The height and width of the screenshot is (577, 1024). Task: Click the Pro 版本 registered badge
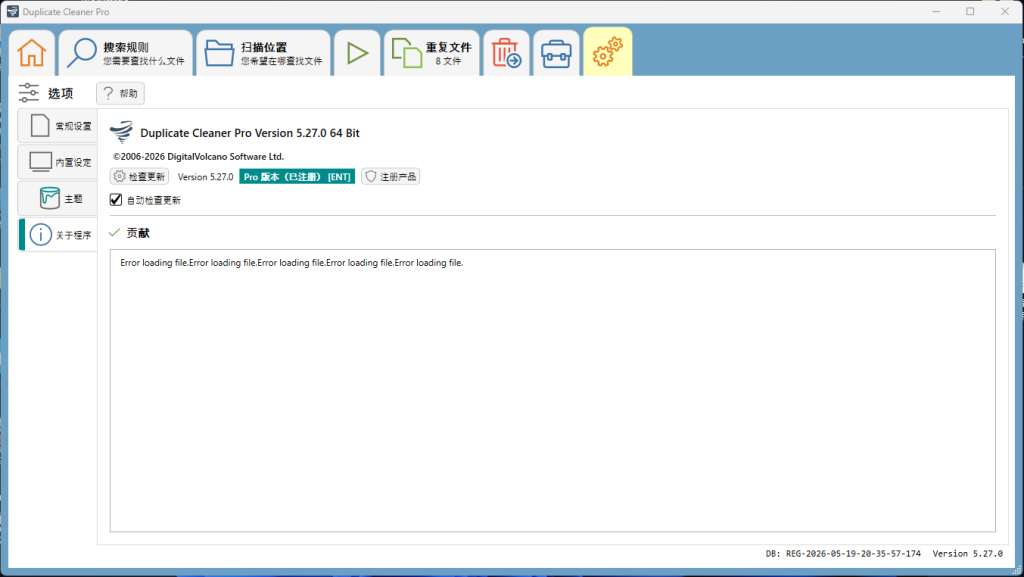click(297, 177)
